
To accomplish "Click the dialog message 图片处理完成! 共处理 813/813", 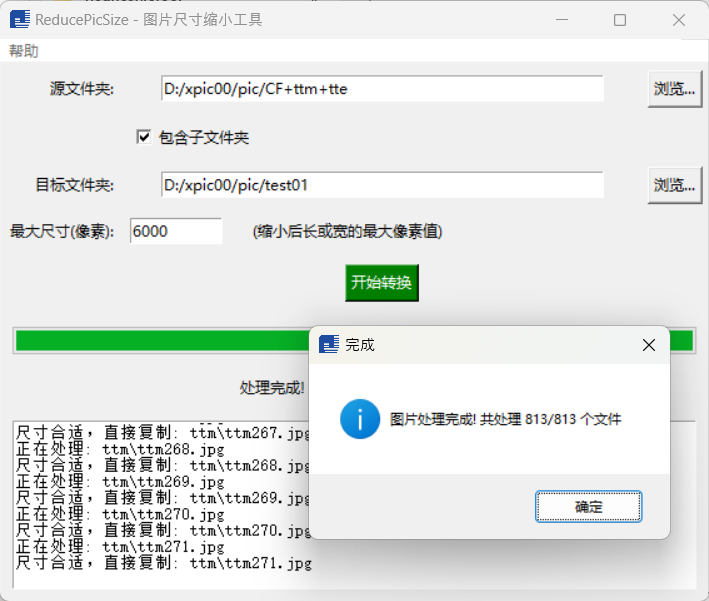I will 506,419.
